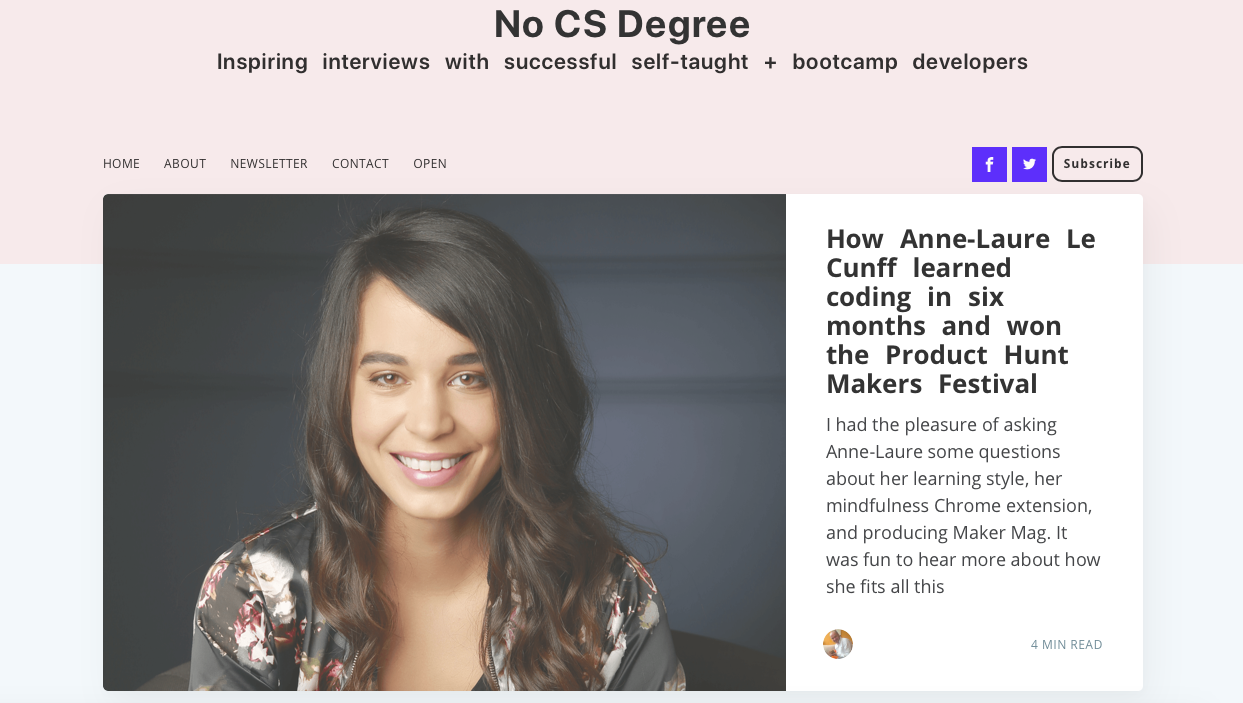This screenshot has height=703, width=1243.
Task: Open the ABOUT page
Action: click(184, 163)
